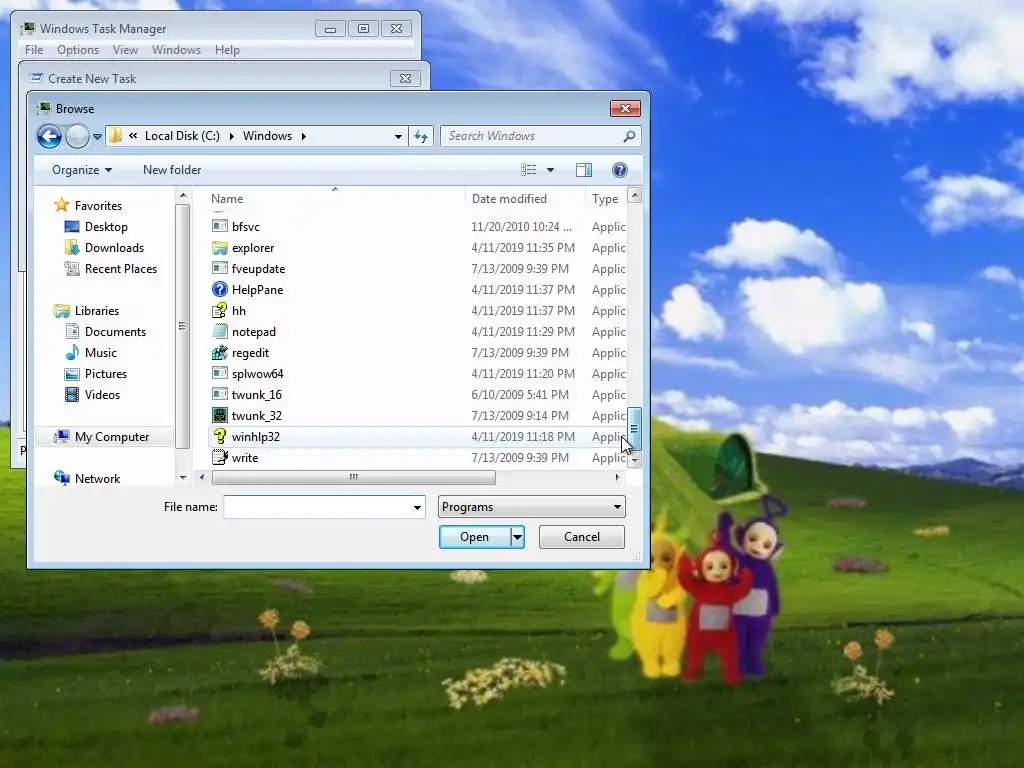This screenshot has height=768, width=1024.
Task: Select Recent Places in navigation pane
Action: point(121,268)
